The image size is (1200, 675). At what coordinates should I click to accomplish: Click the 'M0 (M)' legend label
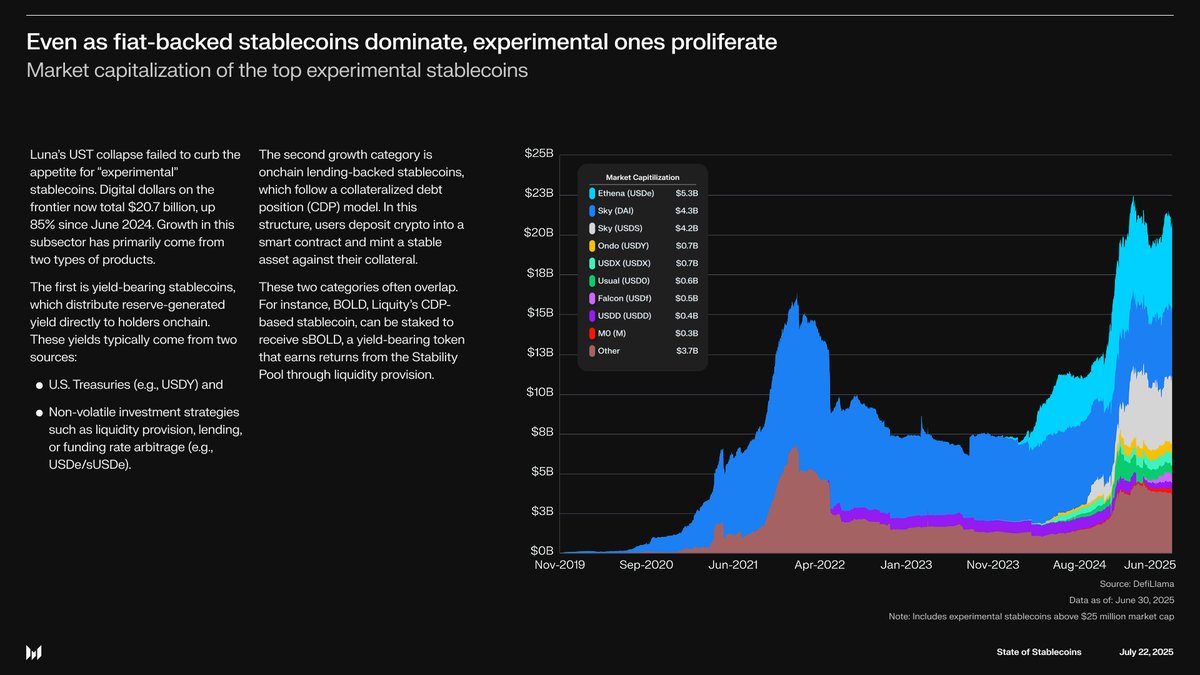[612, 333]
